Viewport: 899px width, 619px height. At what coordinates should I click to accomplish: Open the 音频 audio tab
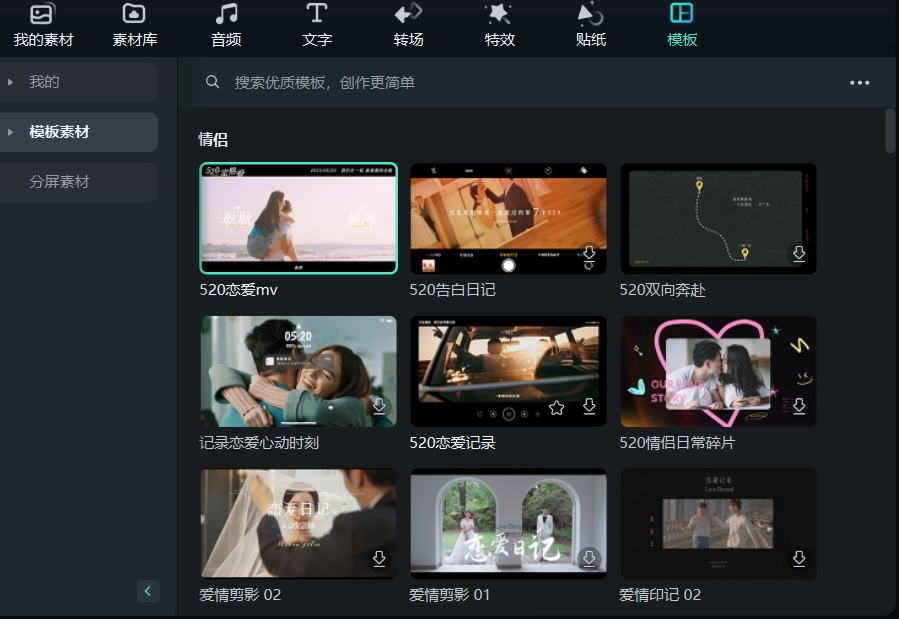(x=226, y=26)
